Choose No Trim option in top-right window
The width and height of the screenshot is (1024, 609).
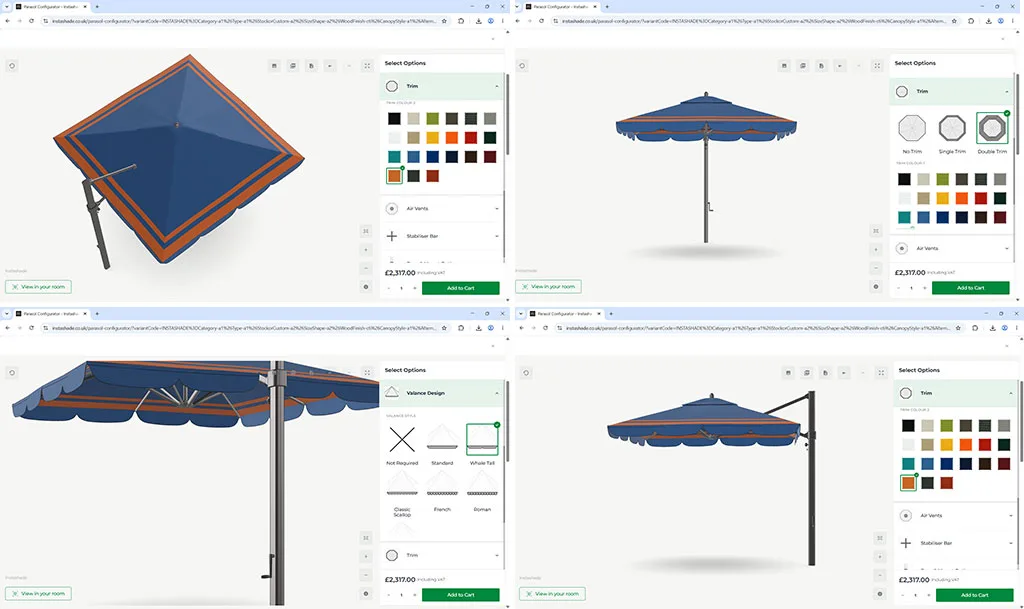[x=912, y=133]
